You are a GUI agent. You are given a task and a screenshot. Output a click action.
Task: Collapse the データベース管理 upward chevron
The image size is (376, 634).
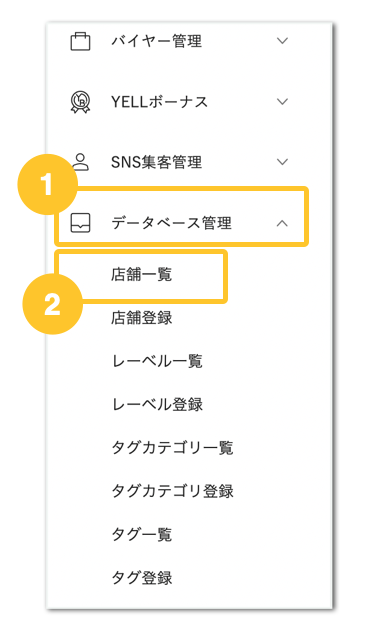pyautogui.click(x=282, y=223)
